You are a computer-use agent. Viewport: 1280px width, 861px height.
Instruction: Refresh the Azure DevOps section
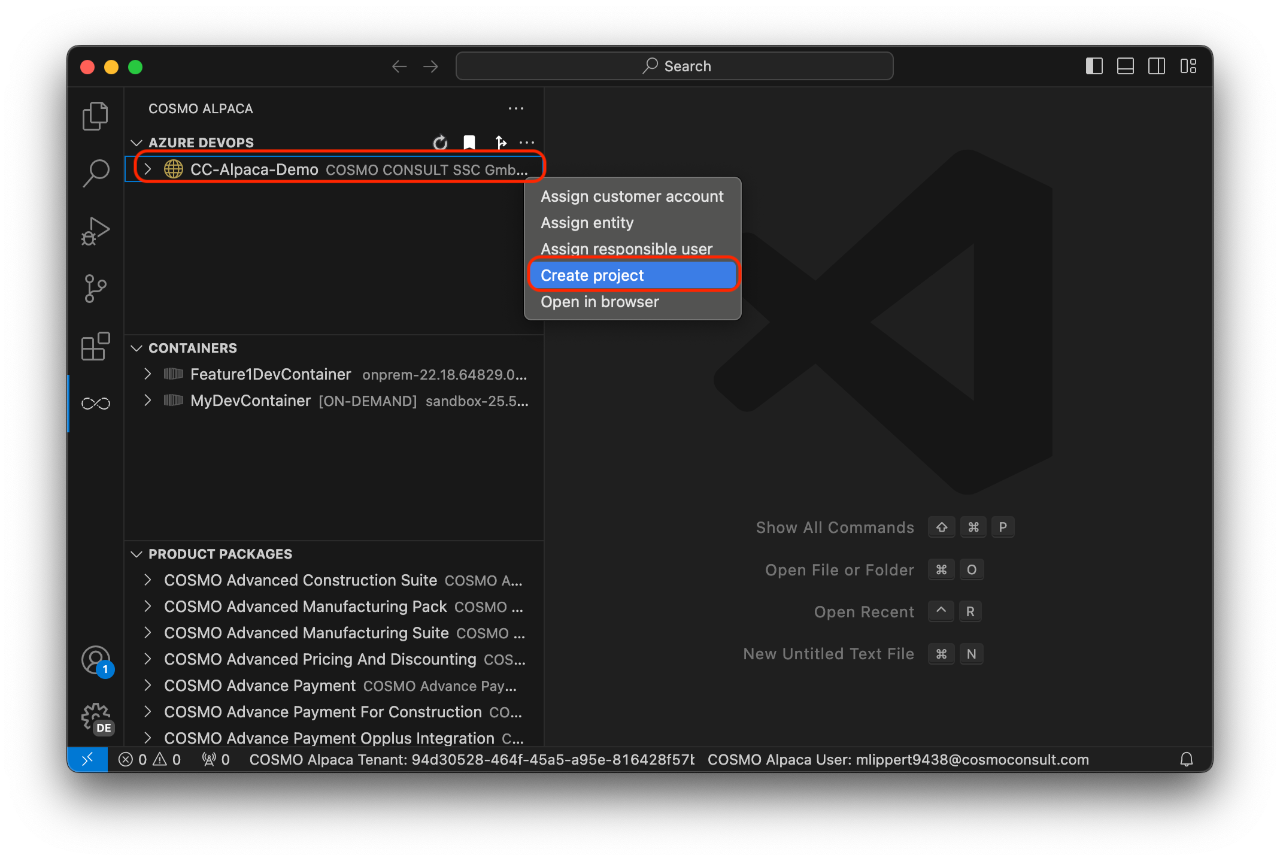(440, 143)
